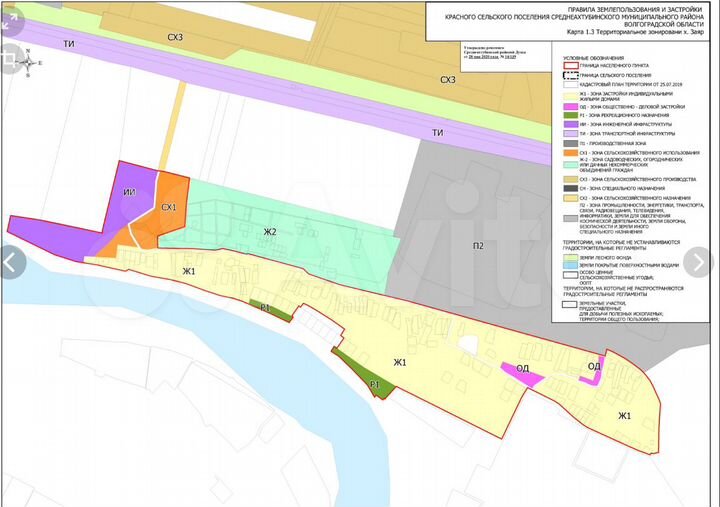Click the pink ОД swatch in legend
The width and height of the screenshot is (720, 507).
[x=569, y=106]
